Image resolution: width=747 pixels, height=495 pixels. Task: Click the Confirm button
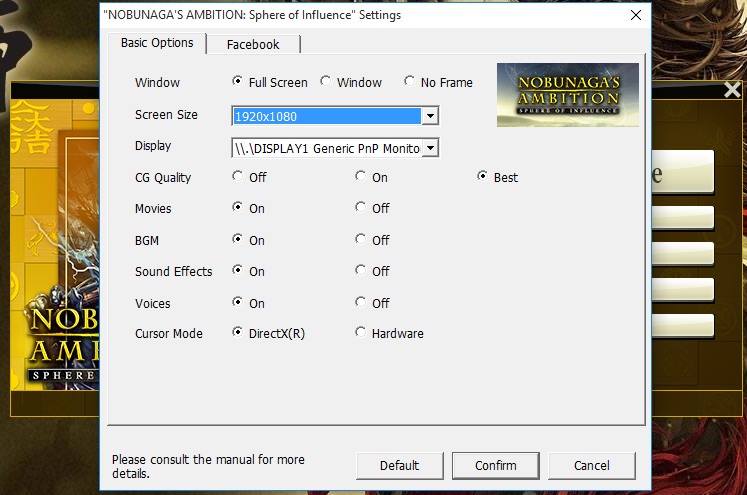pos(495,465)
